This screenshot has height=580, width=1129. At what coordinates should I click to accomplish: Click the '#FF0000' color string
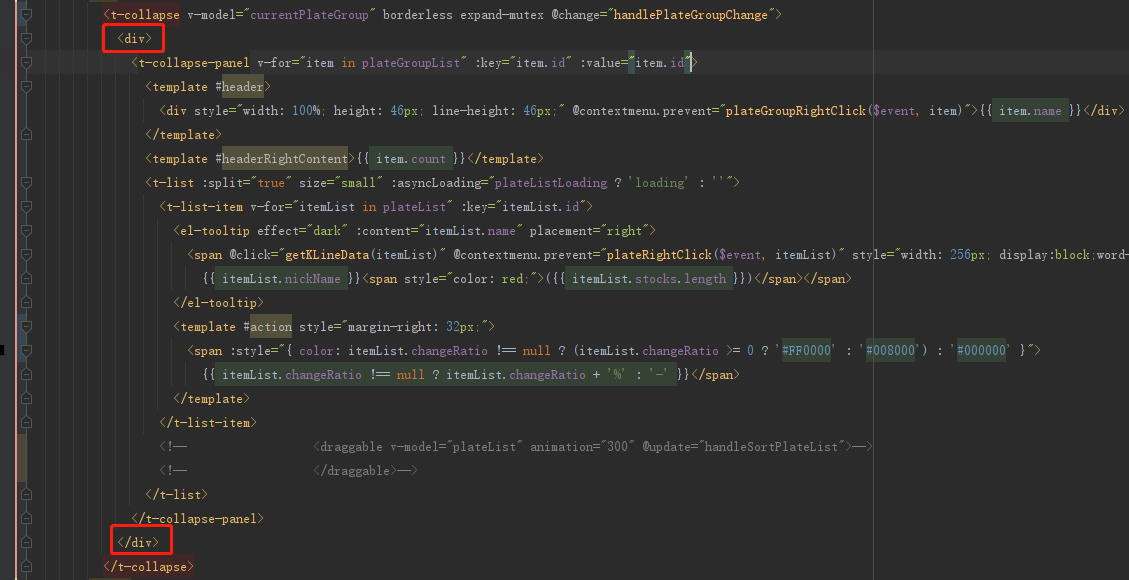[804, 350]
